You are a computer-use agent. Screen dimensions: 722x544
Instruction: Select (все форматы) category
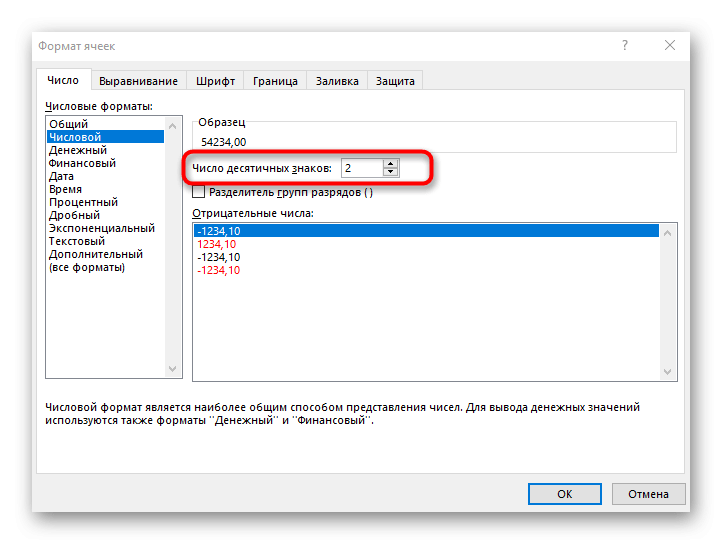pyautogui.click(x=105, y=267)
